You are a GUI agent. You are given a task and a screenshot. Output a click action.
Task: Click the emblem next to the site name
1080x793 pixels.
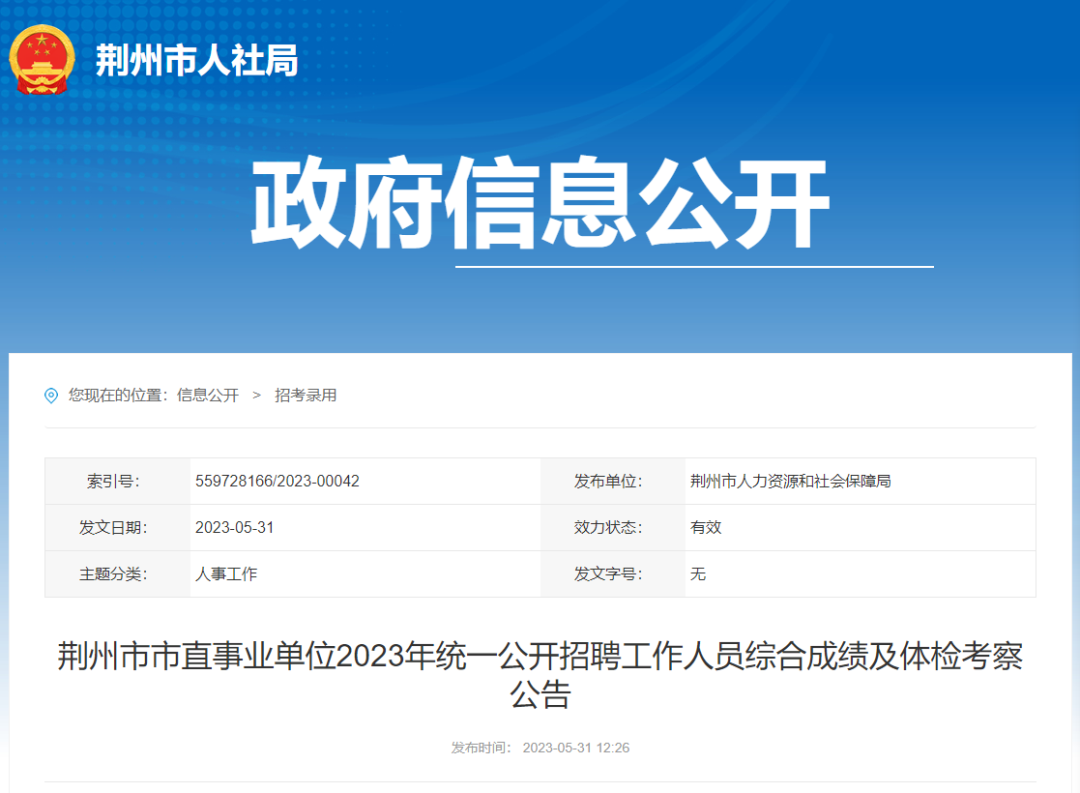[41, 58]
